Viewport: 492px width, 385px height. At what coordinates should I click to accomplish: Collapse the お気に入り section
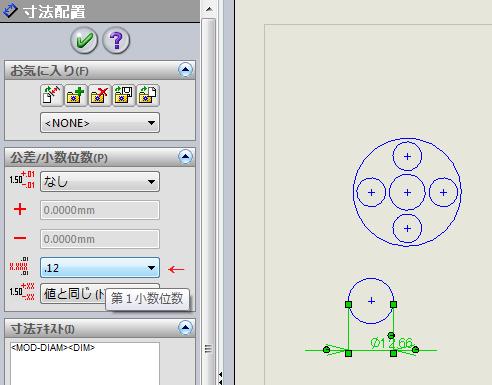point(185,70)
